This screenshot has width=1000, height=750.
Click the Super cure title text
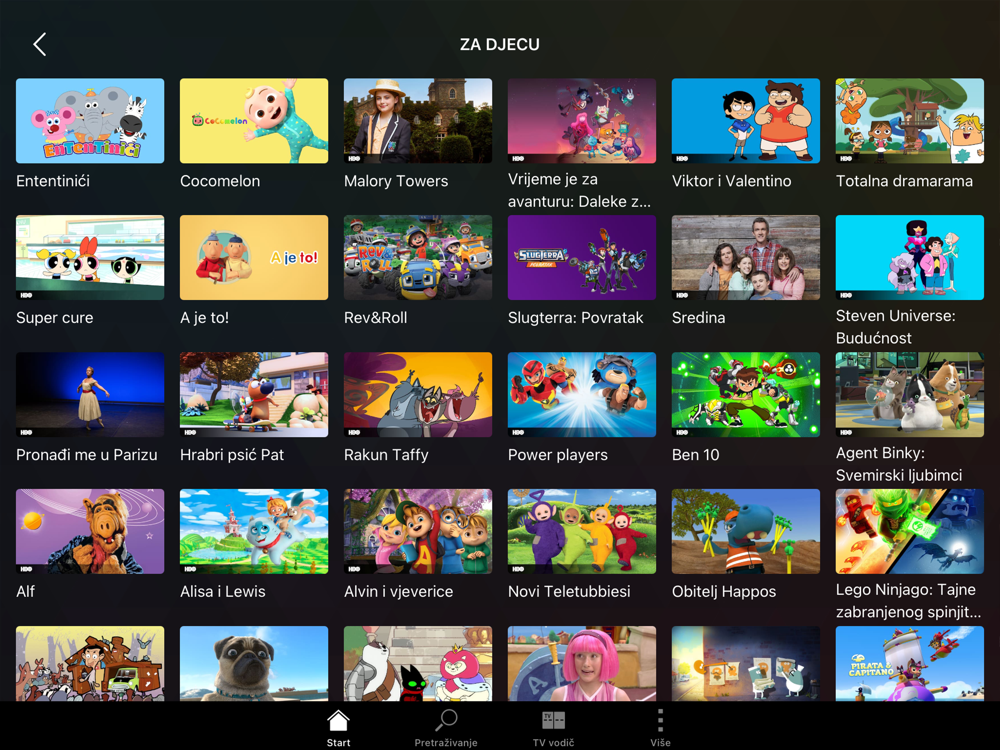click(55, 318)
